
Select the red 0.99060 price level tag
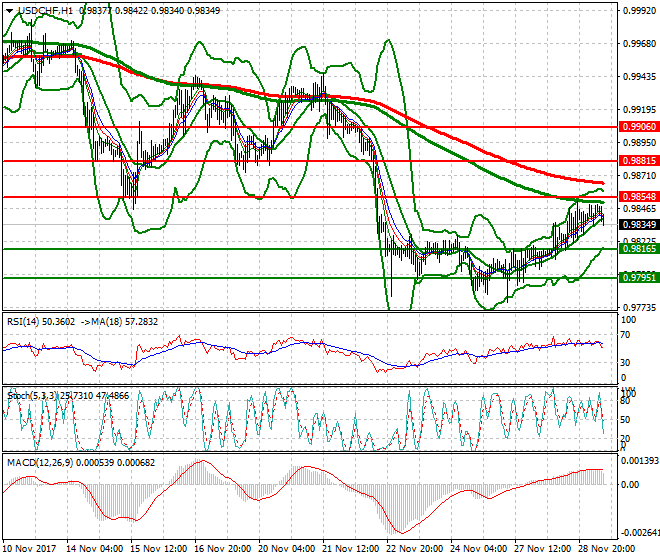tap(636, 127)
